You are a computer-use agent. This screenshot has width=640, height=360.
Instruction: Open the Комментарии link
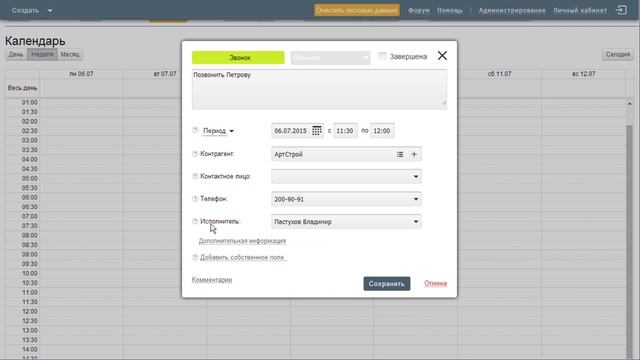pos(212,280)
